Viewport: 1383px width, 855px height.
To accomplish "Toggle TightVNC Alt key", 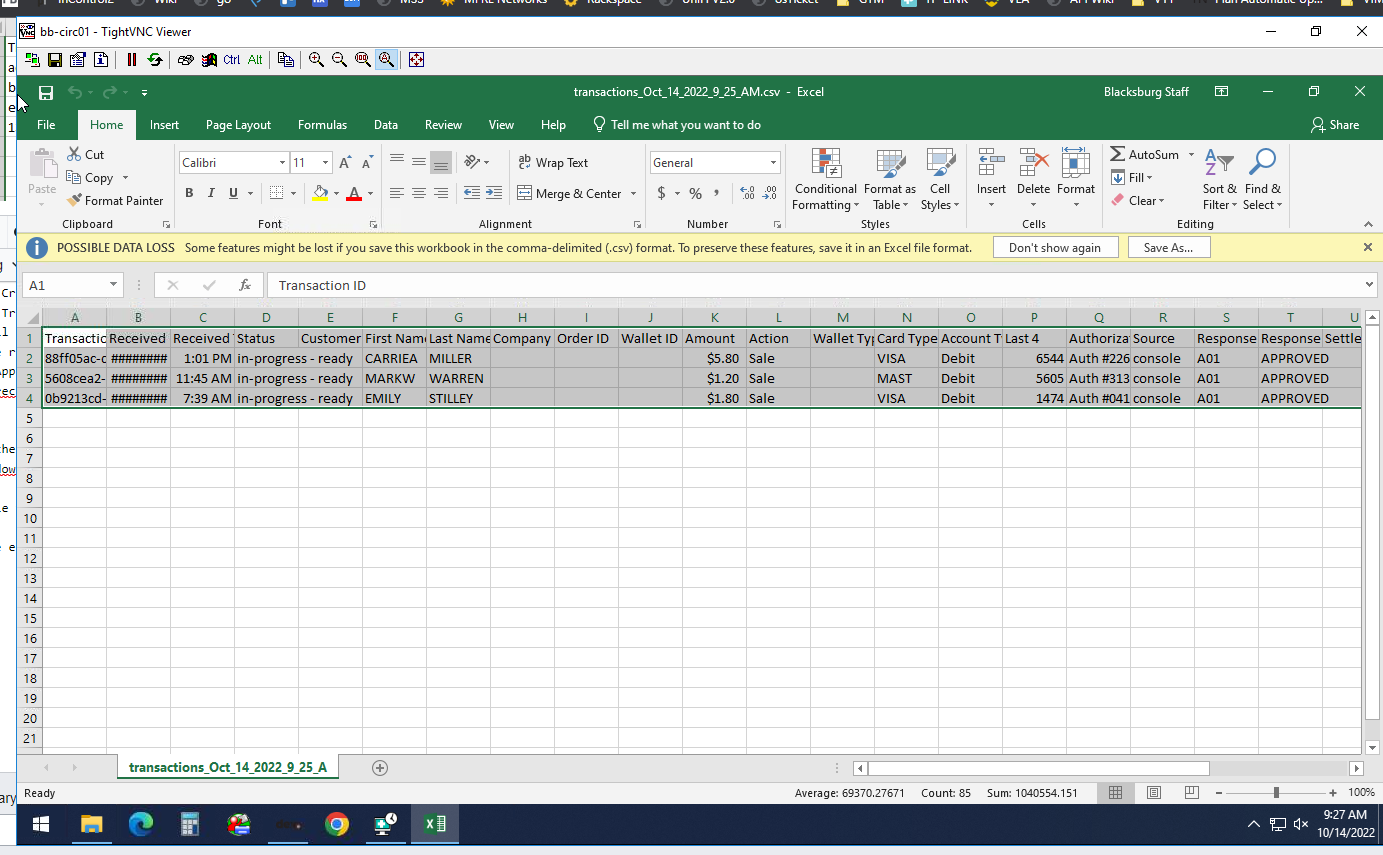I will pos(255,60).
